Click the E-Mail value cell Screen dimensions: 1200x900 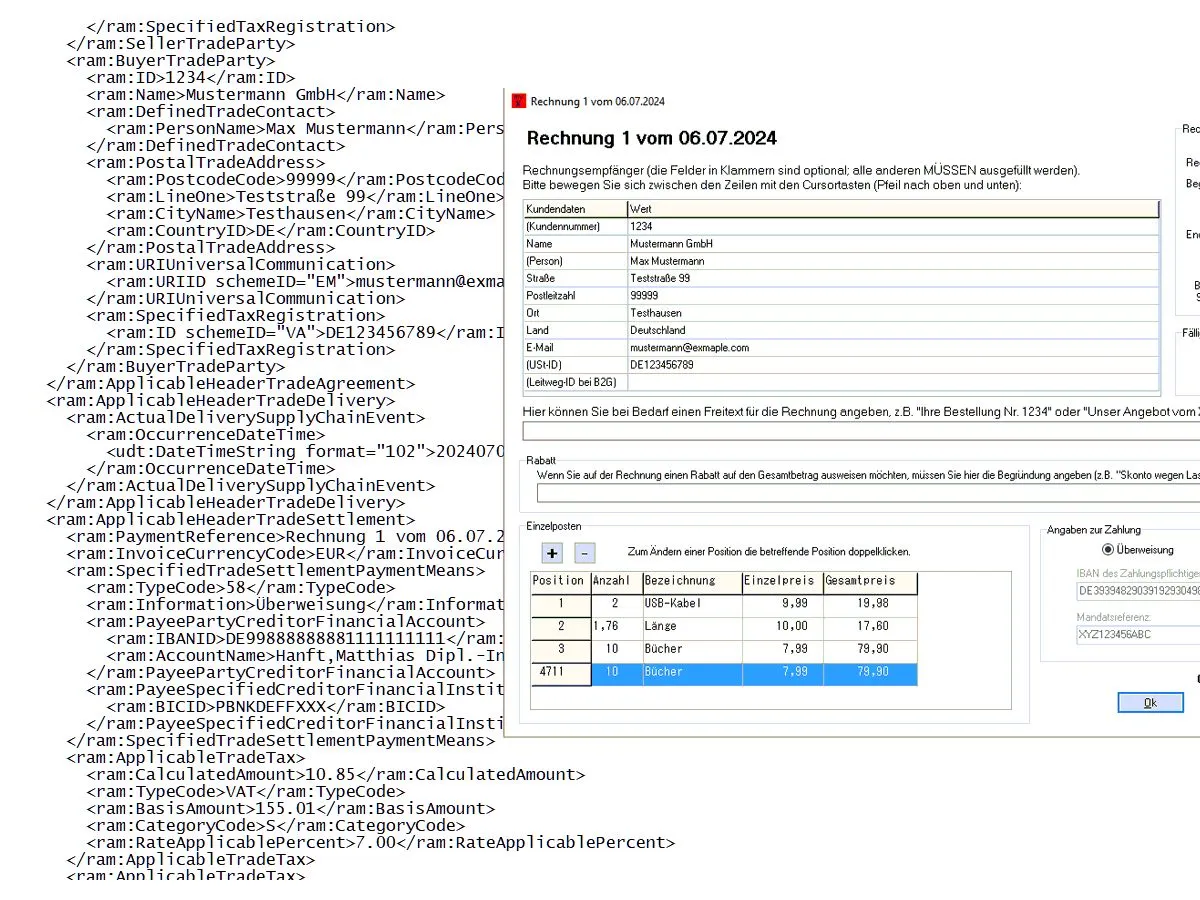(892, 348)
